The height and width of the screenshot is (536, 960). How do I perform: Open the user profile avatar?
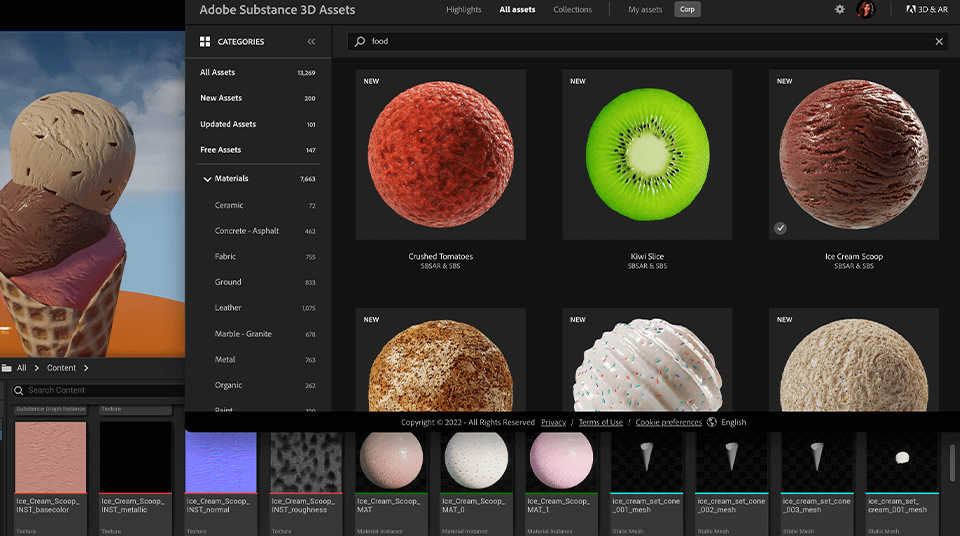865,9
